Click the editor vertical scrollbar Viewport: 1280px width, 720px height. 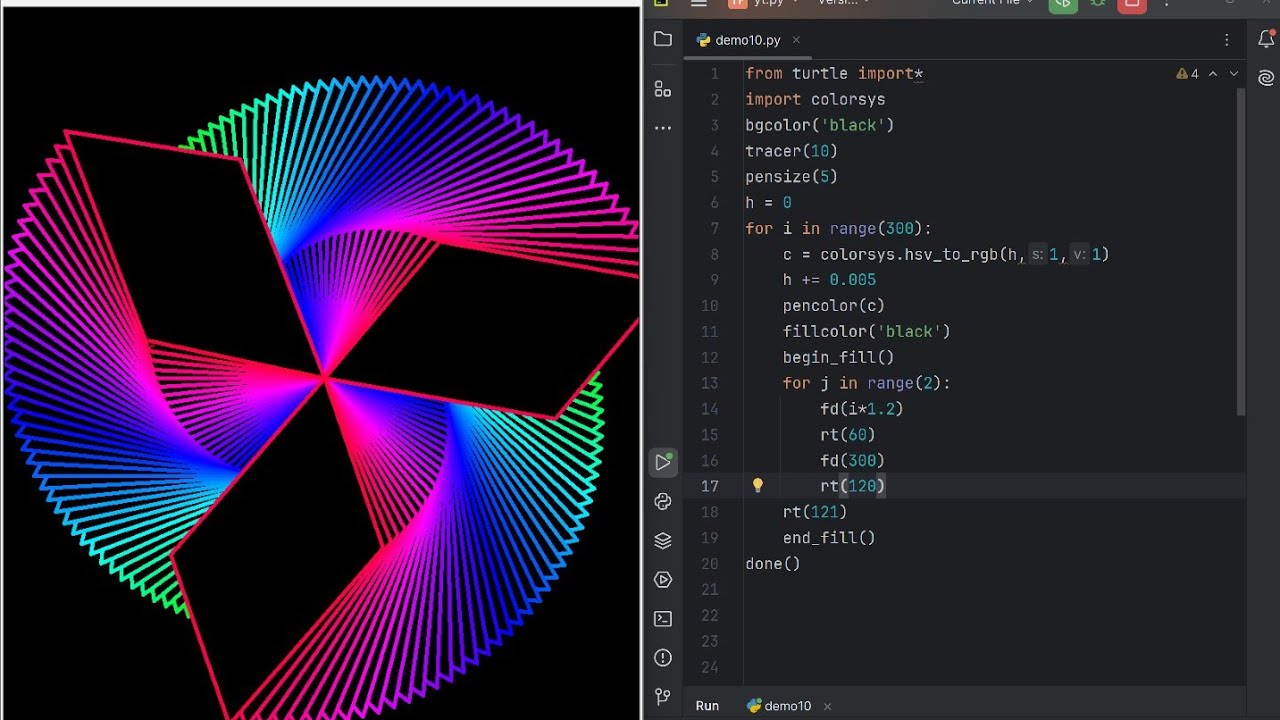coord(1241,250)
